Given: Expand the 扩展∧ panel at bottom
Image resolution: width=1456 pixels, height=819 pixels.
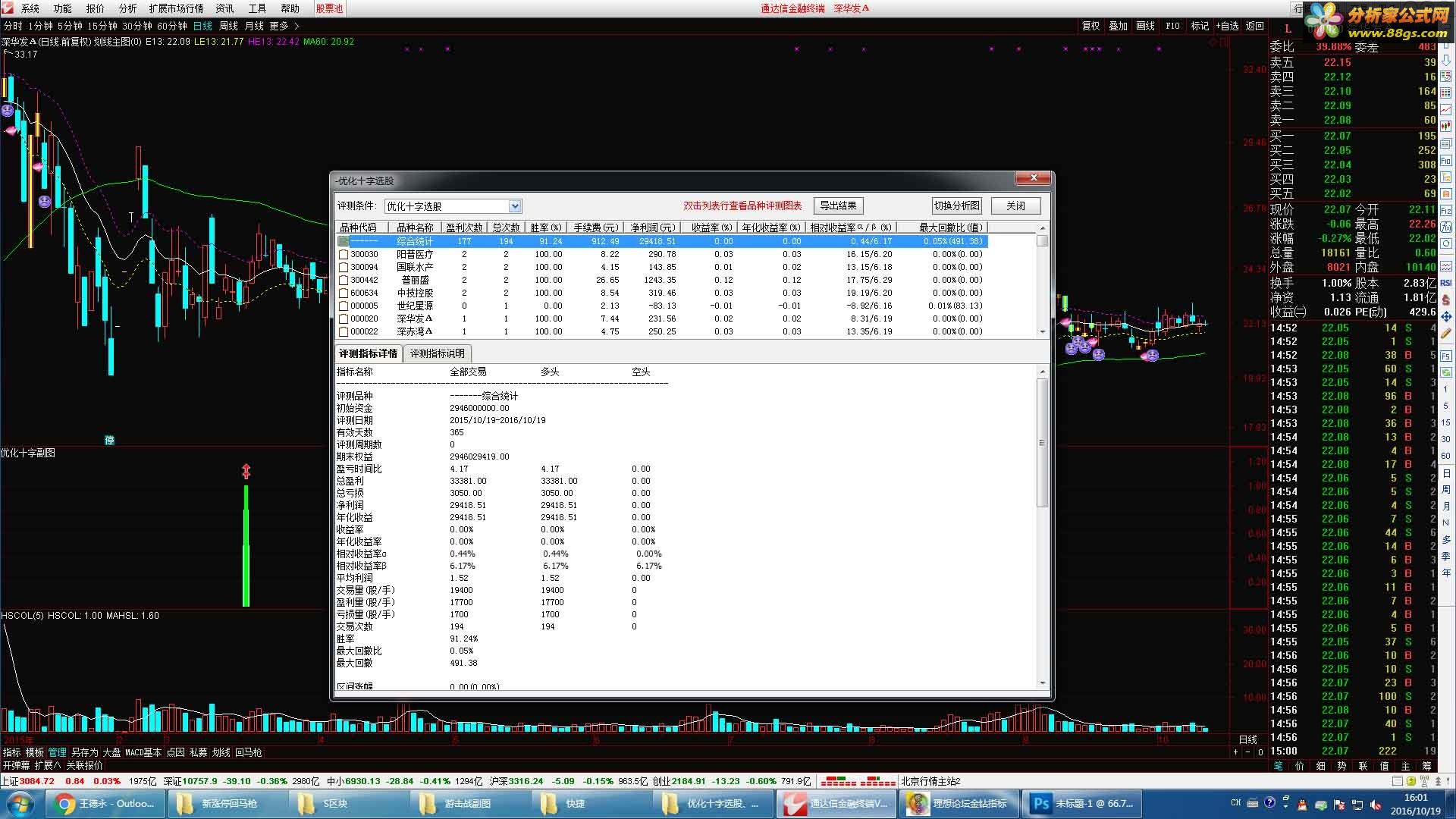Looking at the screenshot, I should pos(47,766).
